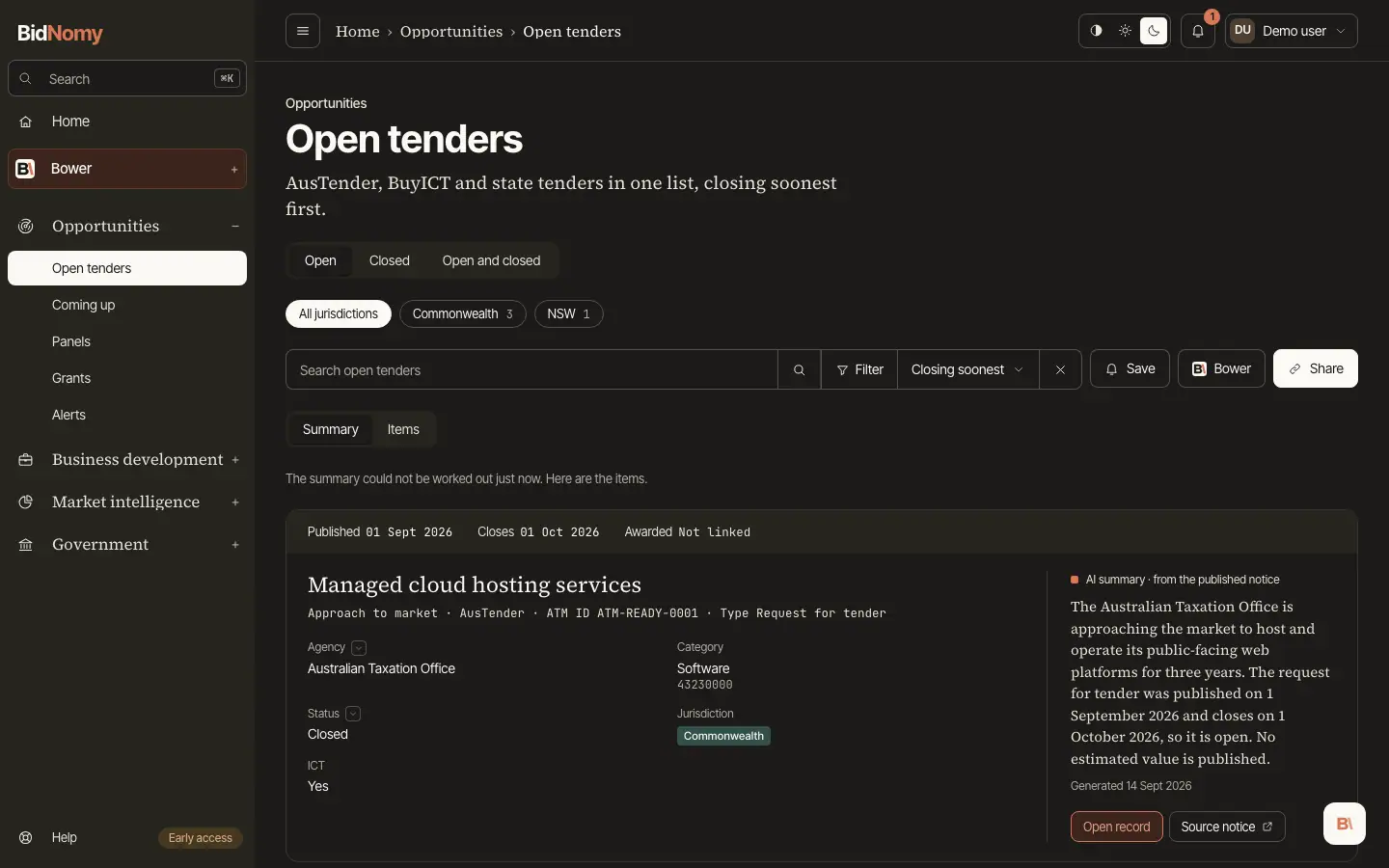
Task: Open the notifications bell
Action: point(1198,31)
